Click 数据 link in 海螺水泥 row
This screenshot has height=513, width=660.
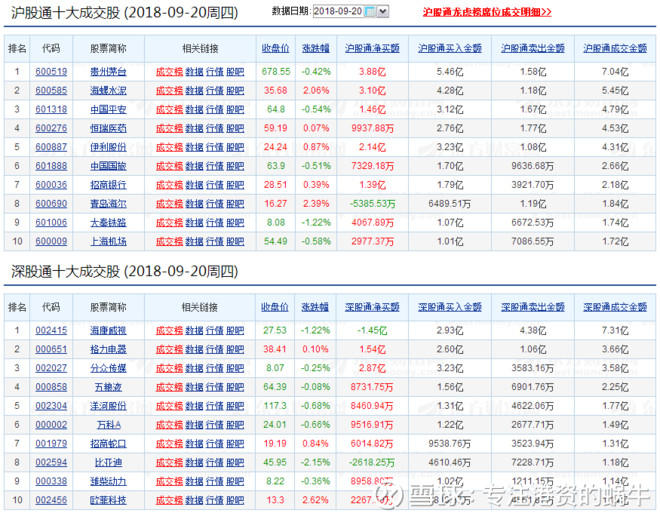pyautogui.click(x=194, y=90)
